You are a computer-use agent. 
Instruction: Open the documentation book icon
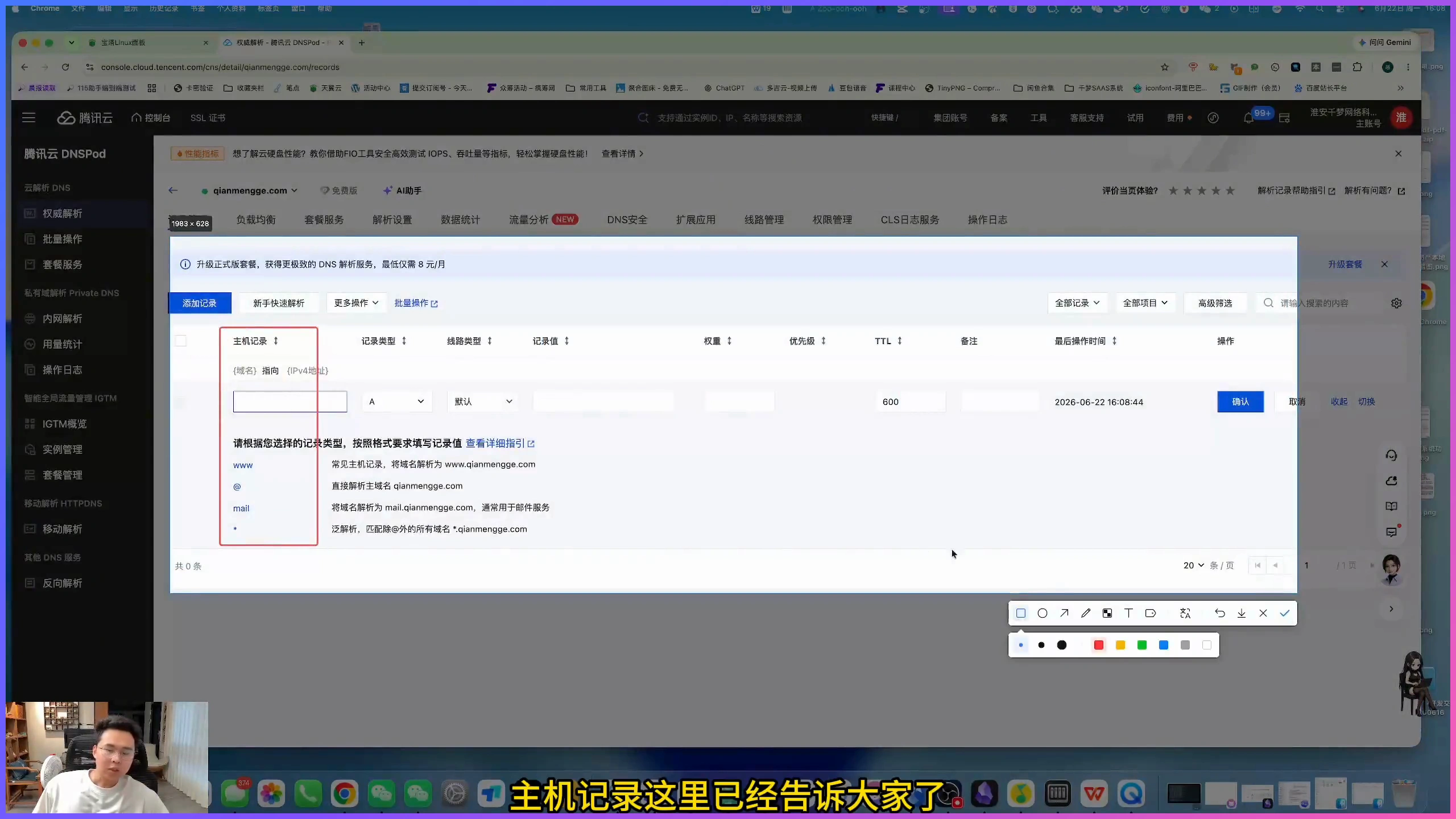[x=1391, y=506]
